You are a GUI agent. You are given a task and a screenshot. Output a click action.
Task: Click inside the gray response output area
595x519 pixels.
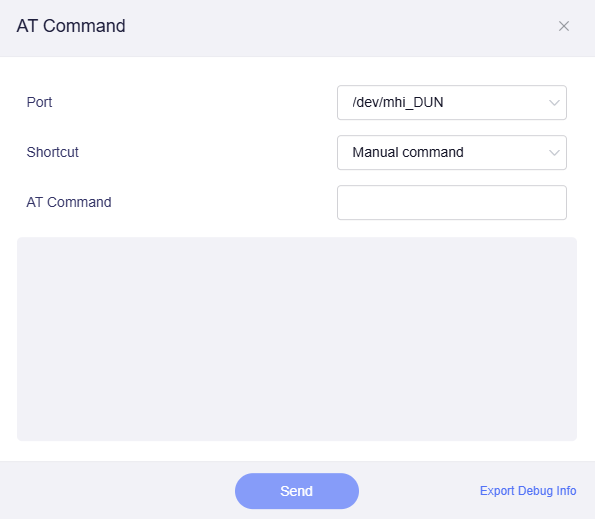click(x=297, y=339)
